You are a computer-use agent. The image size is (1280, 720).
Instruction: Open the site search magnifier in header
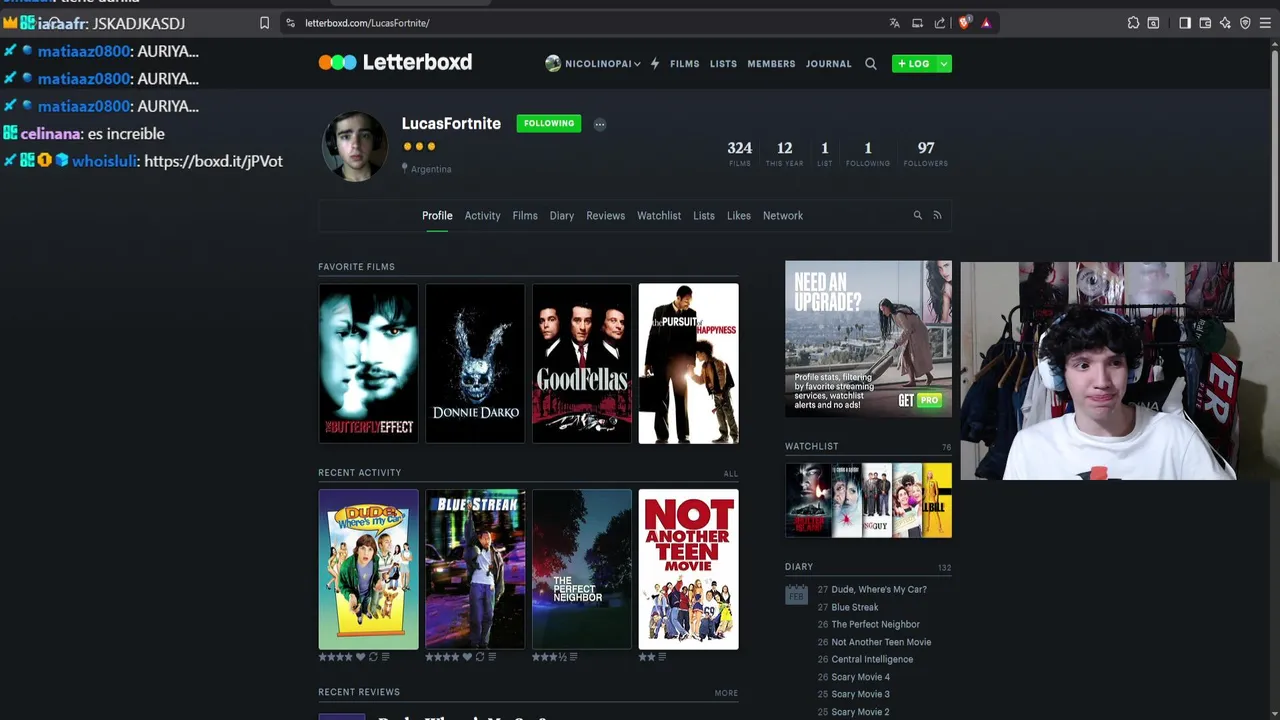(x=871, y=63)
